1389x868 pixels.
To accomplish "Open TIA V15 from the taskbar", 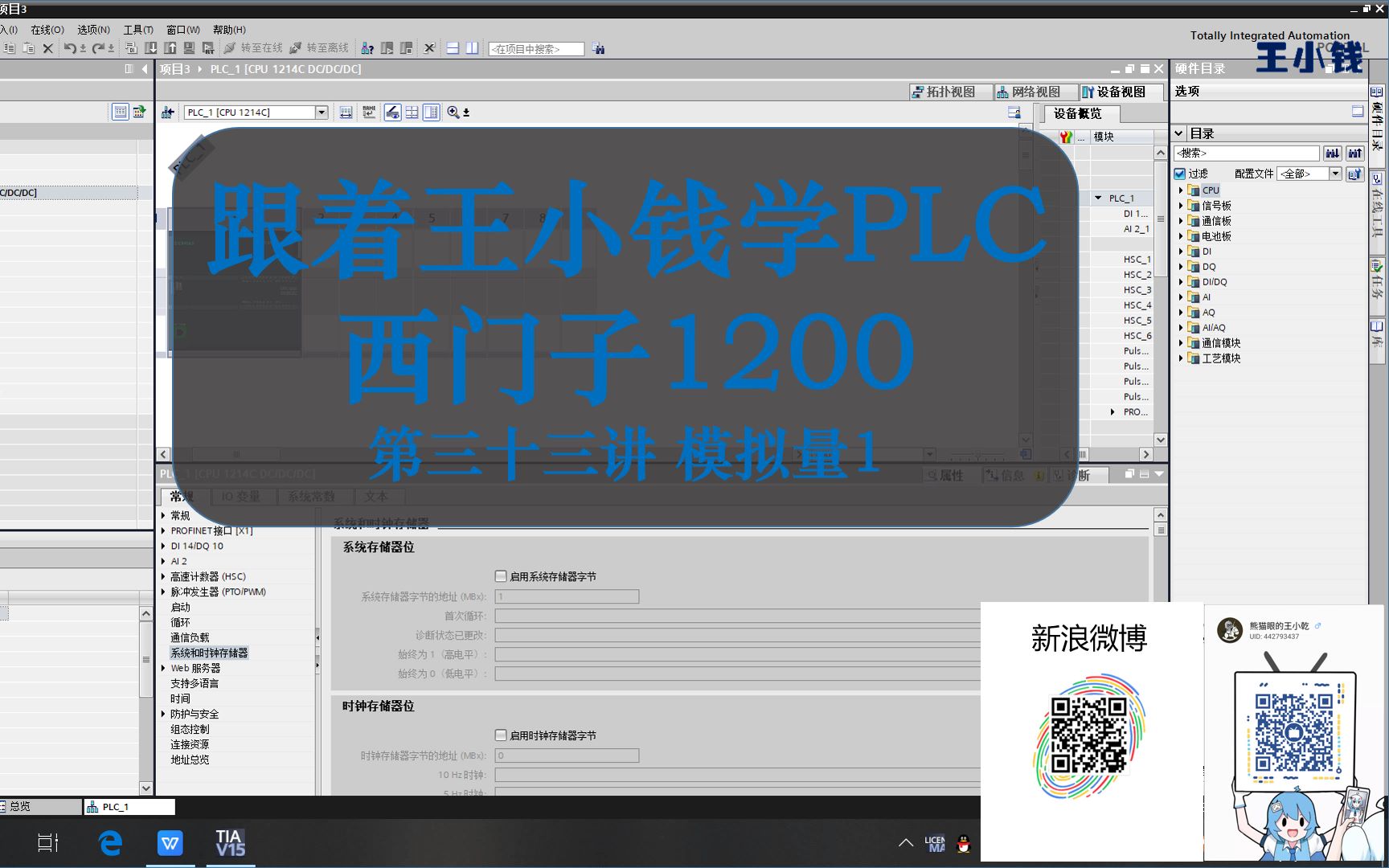I will point(230,843).
